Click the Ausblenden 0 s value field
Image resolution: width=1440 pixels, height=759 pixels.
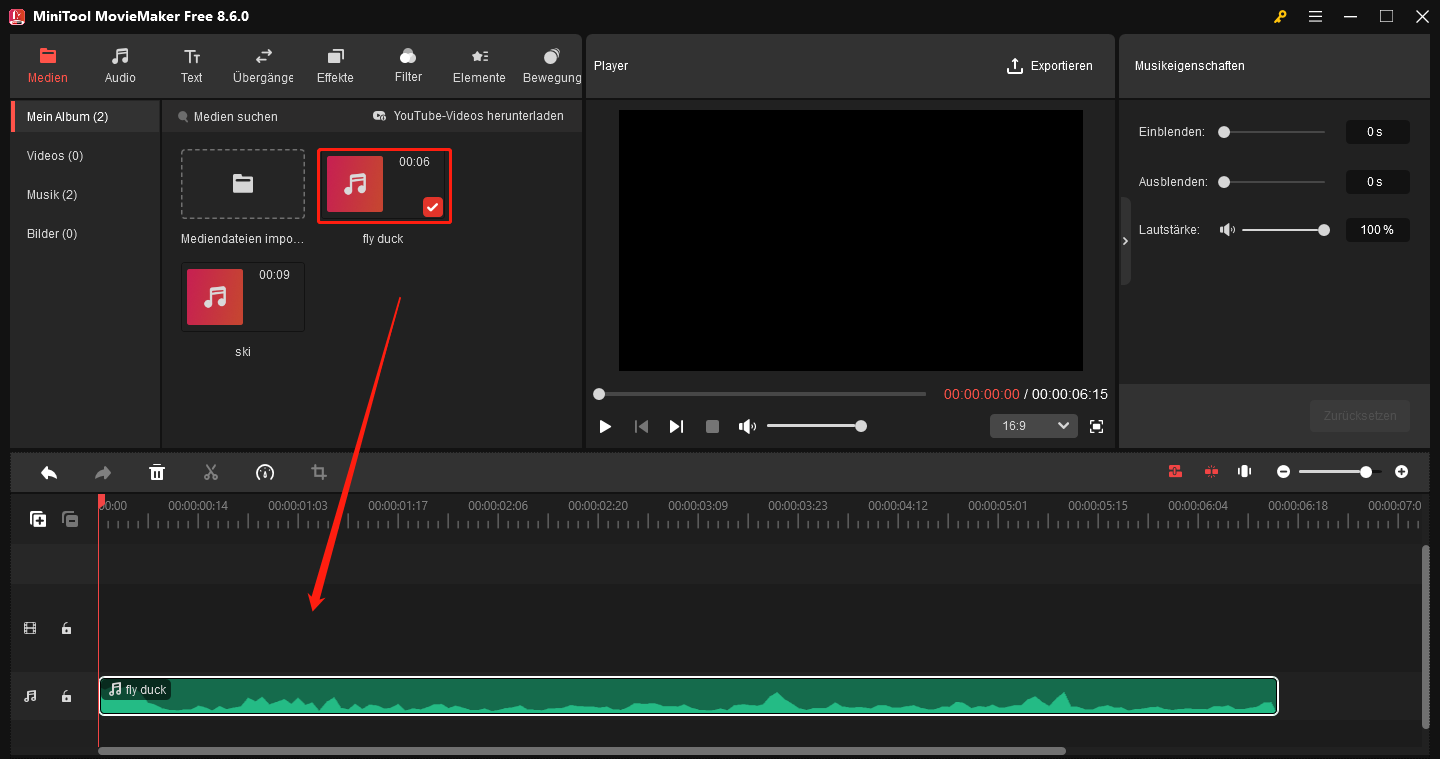tap(1377, 182)
